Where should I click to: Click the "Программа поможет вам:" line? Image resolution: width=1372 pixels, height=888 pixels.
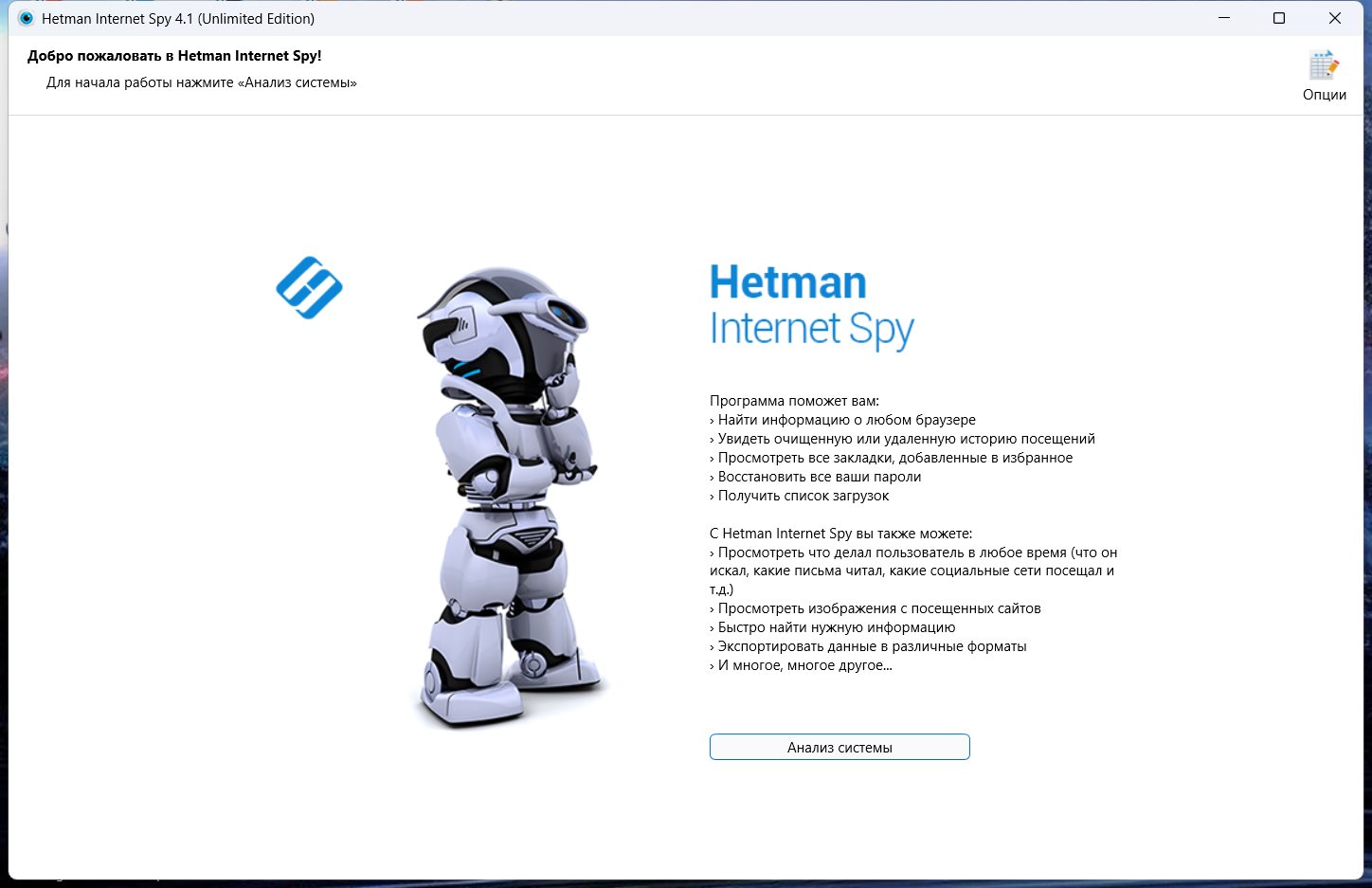click(x=794, y=401)
